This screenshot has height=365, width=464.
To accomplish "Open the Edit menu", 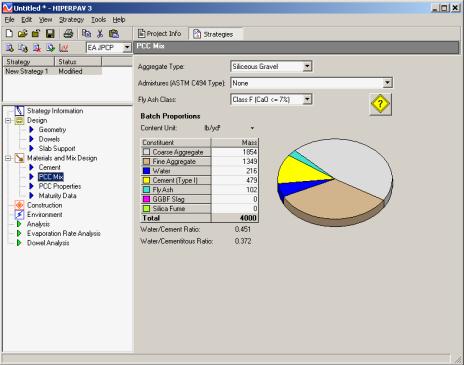I will click(x=27, y=20).
